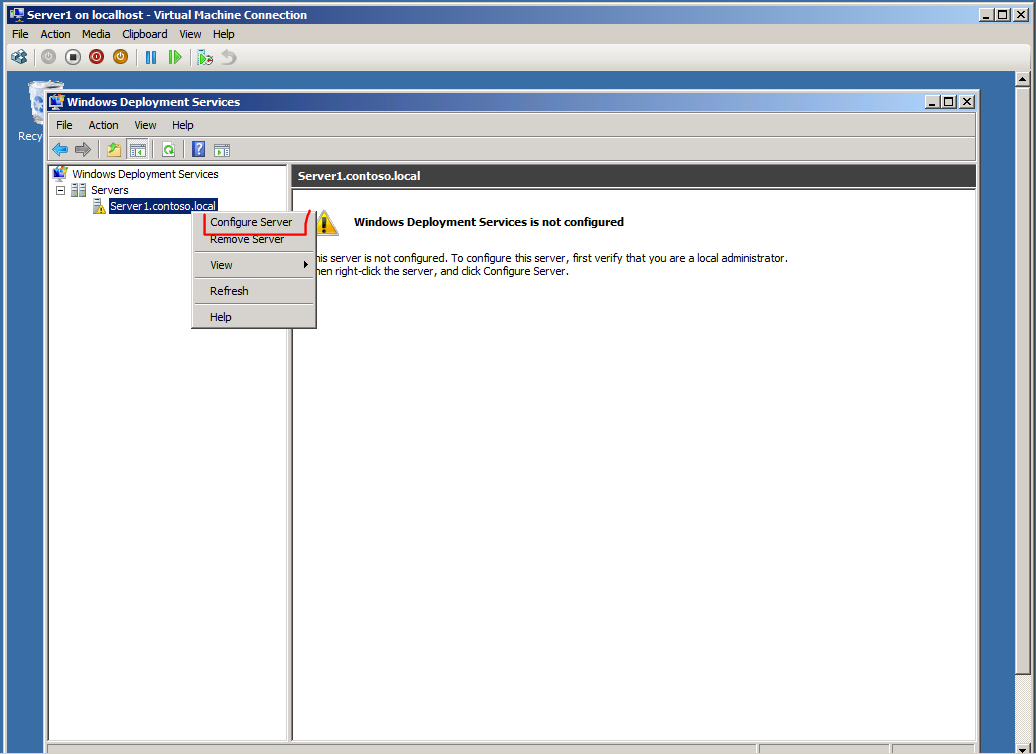This screenshot has width=1036, height=754.
Task: Click the Forward arrow in WDS toolbar
Action: pyautogui.click(x=83, y=150)
